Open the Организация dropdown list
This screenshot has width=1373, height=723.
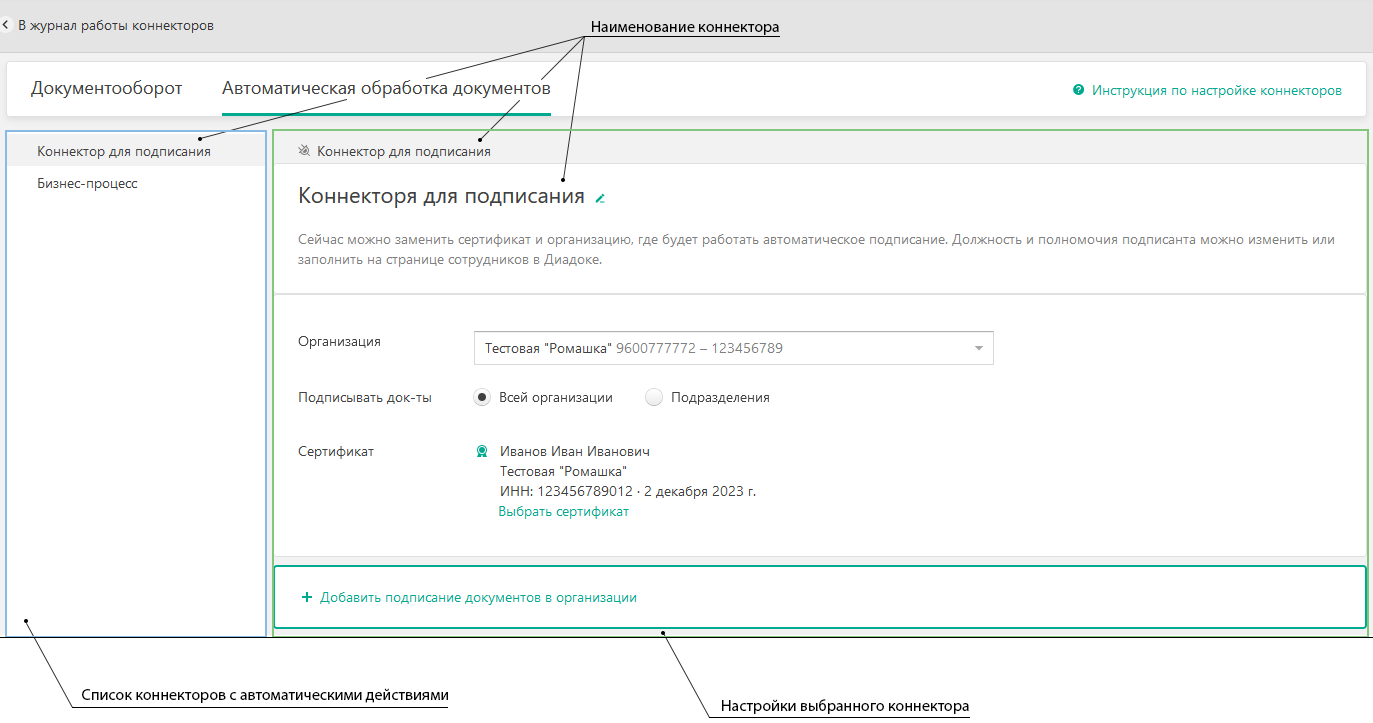734,348
